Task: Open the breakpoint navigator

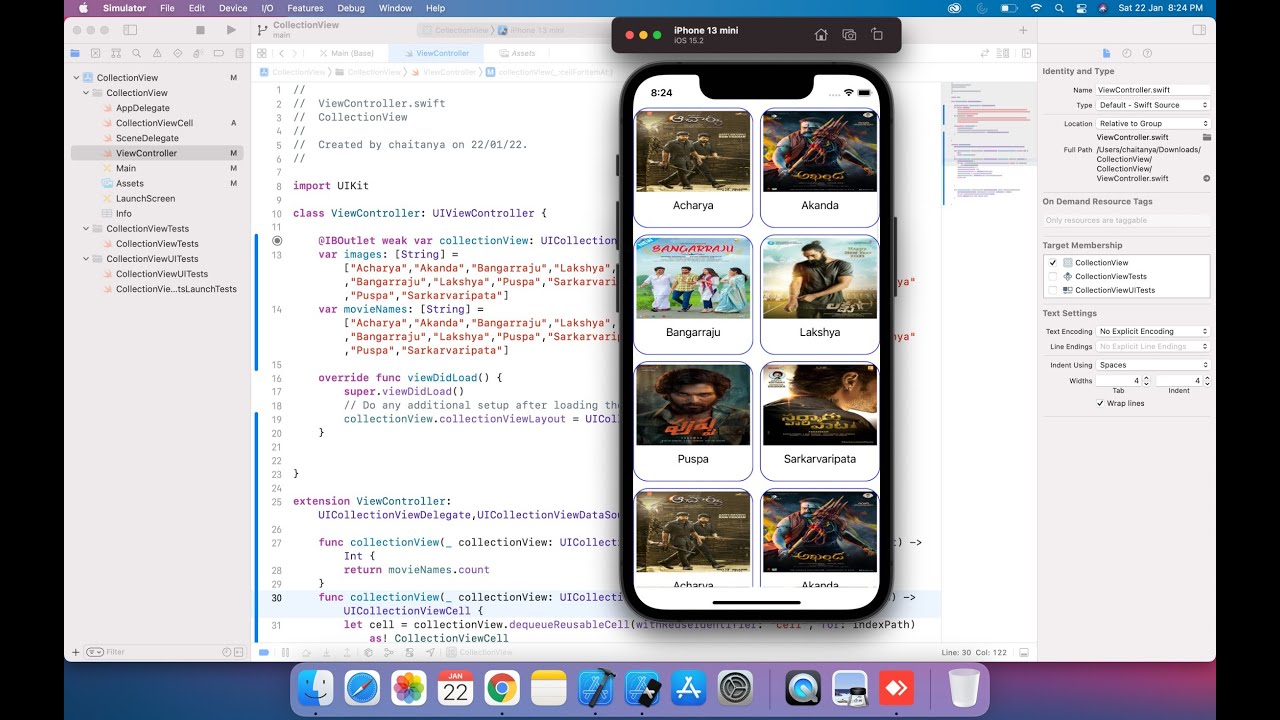Action: (218, 53)
